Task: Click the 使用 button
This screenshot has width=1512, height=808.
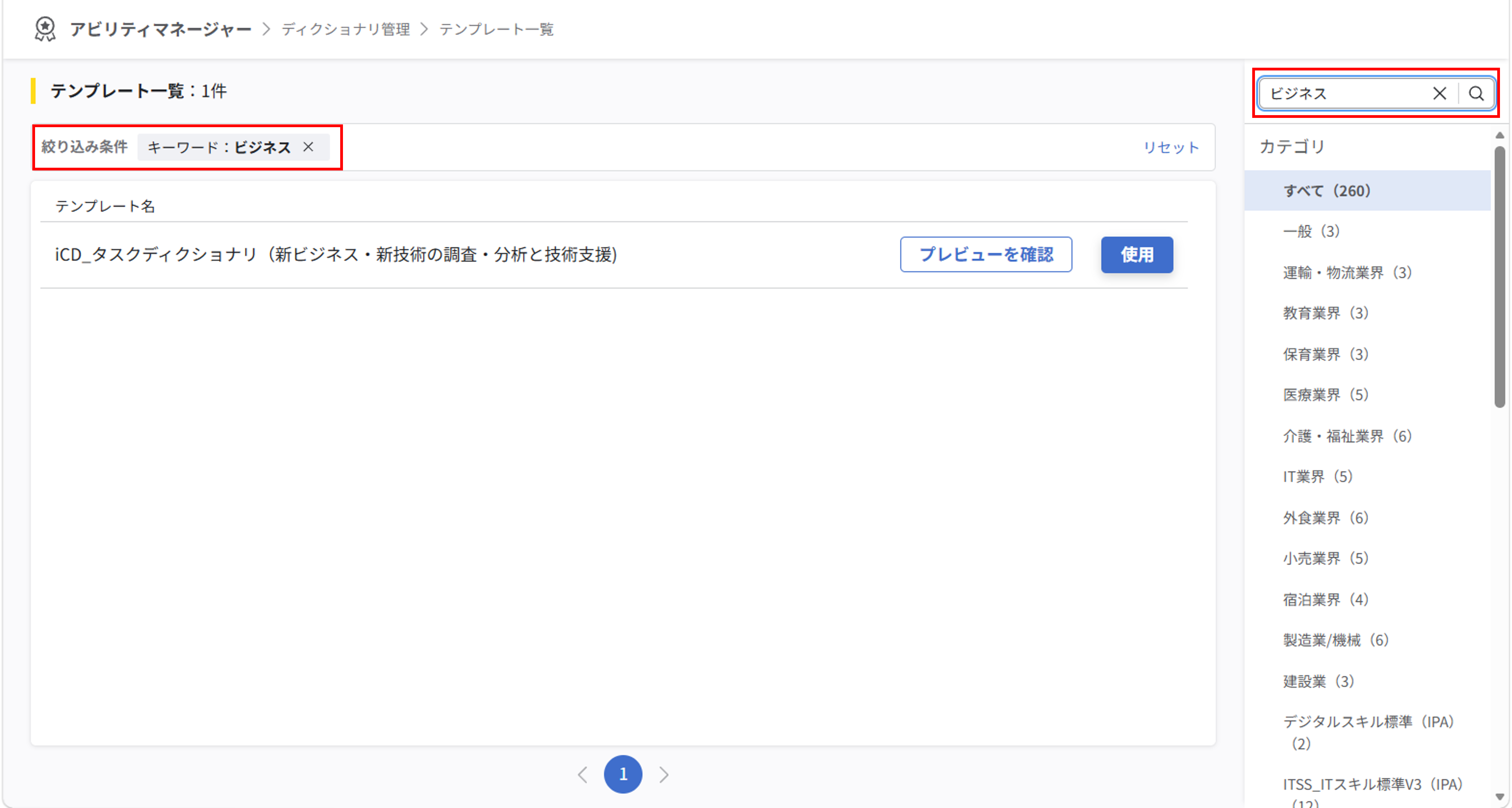Action: coord(1137,254)
